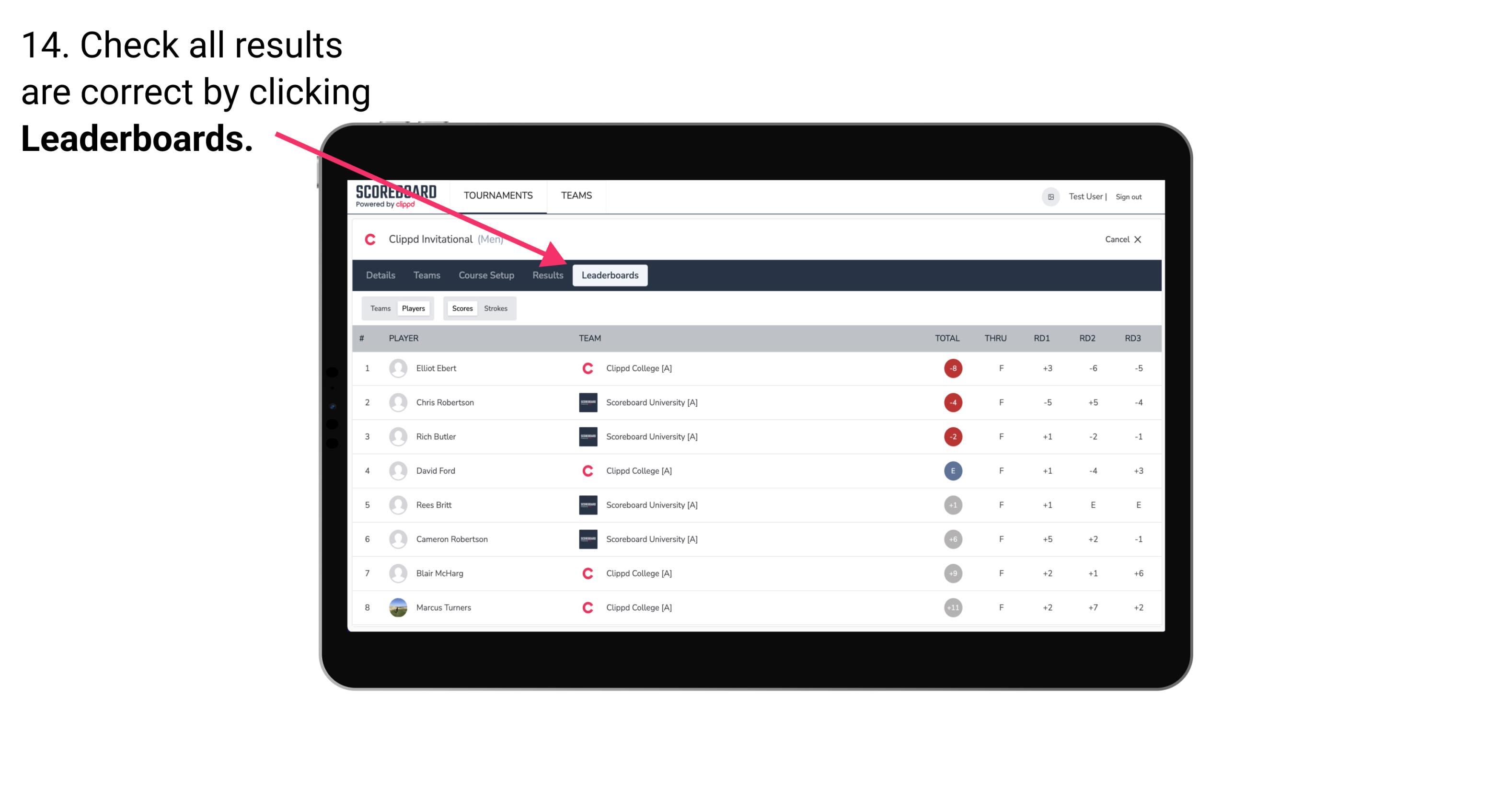Toggle the Scores filter button

[460, 308]
